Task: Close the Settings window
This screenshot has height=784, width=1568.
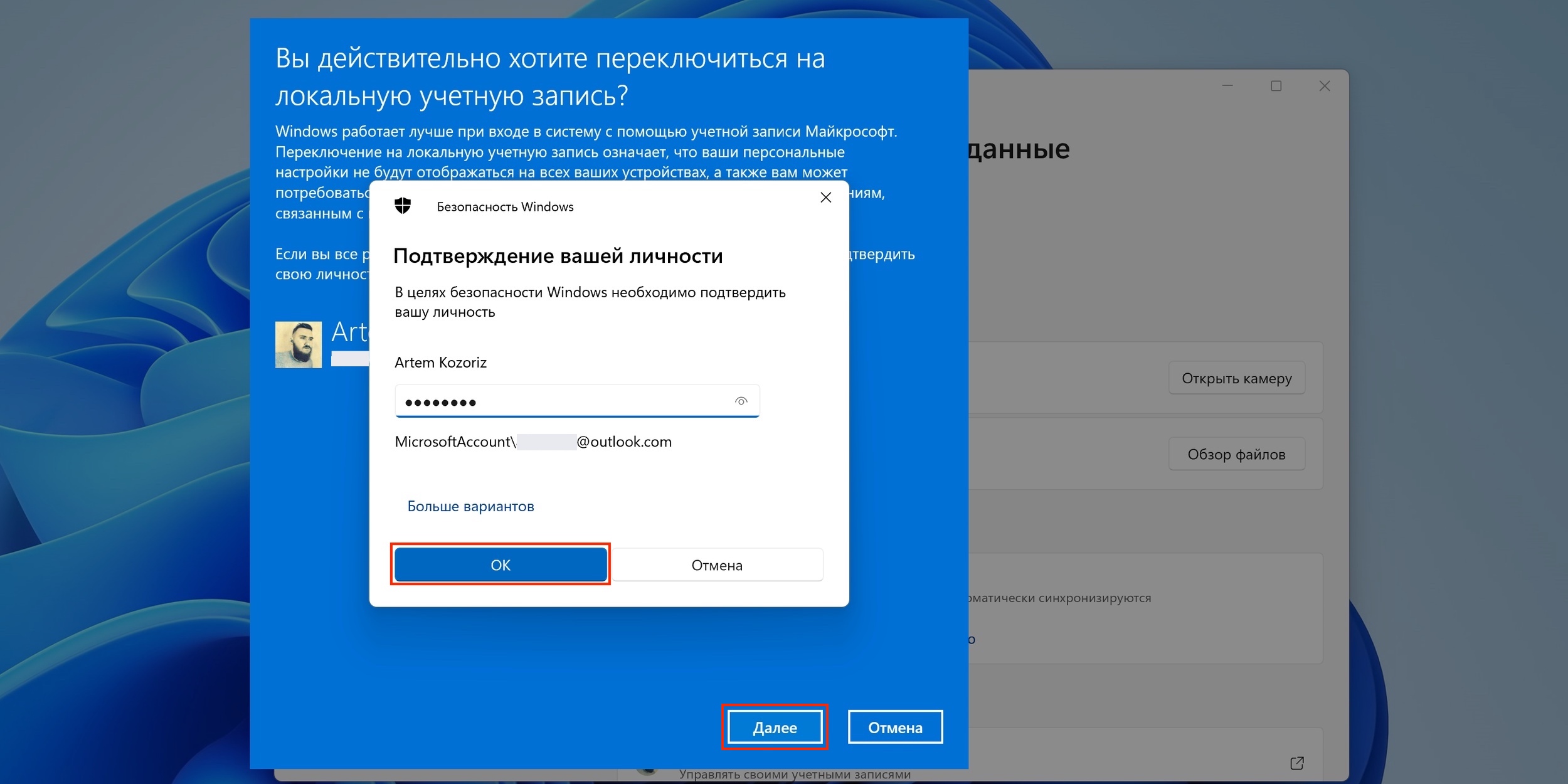Action: 1324,86
